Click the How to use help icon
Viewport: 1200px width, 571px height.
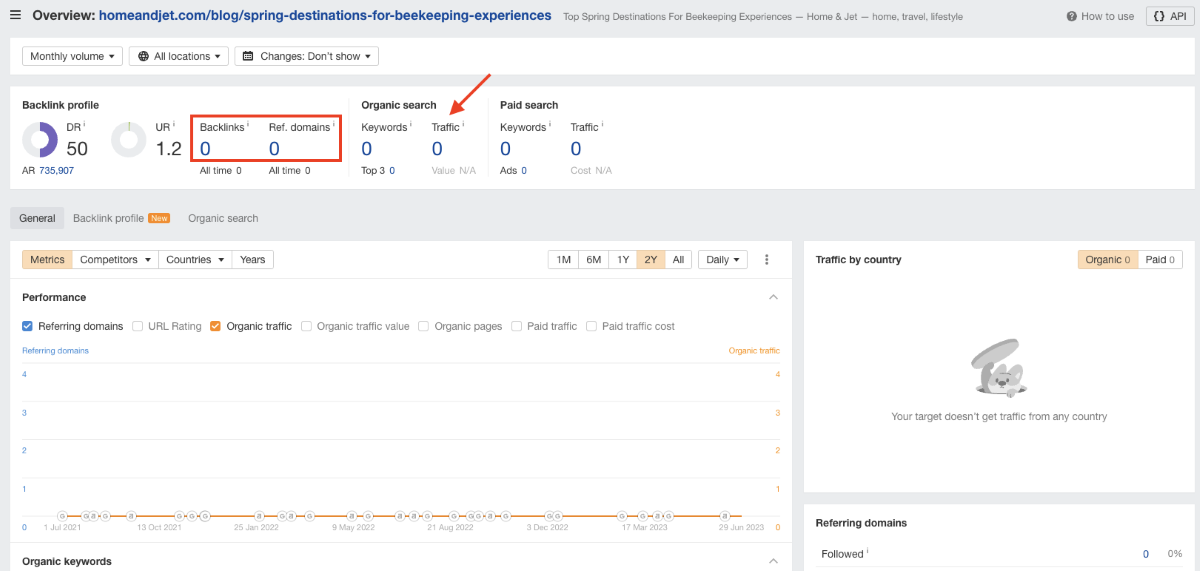coord(1072,16)
